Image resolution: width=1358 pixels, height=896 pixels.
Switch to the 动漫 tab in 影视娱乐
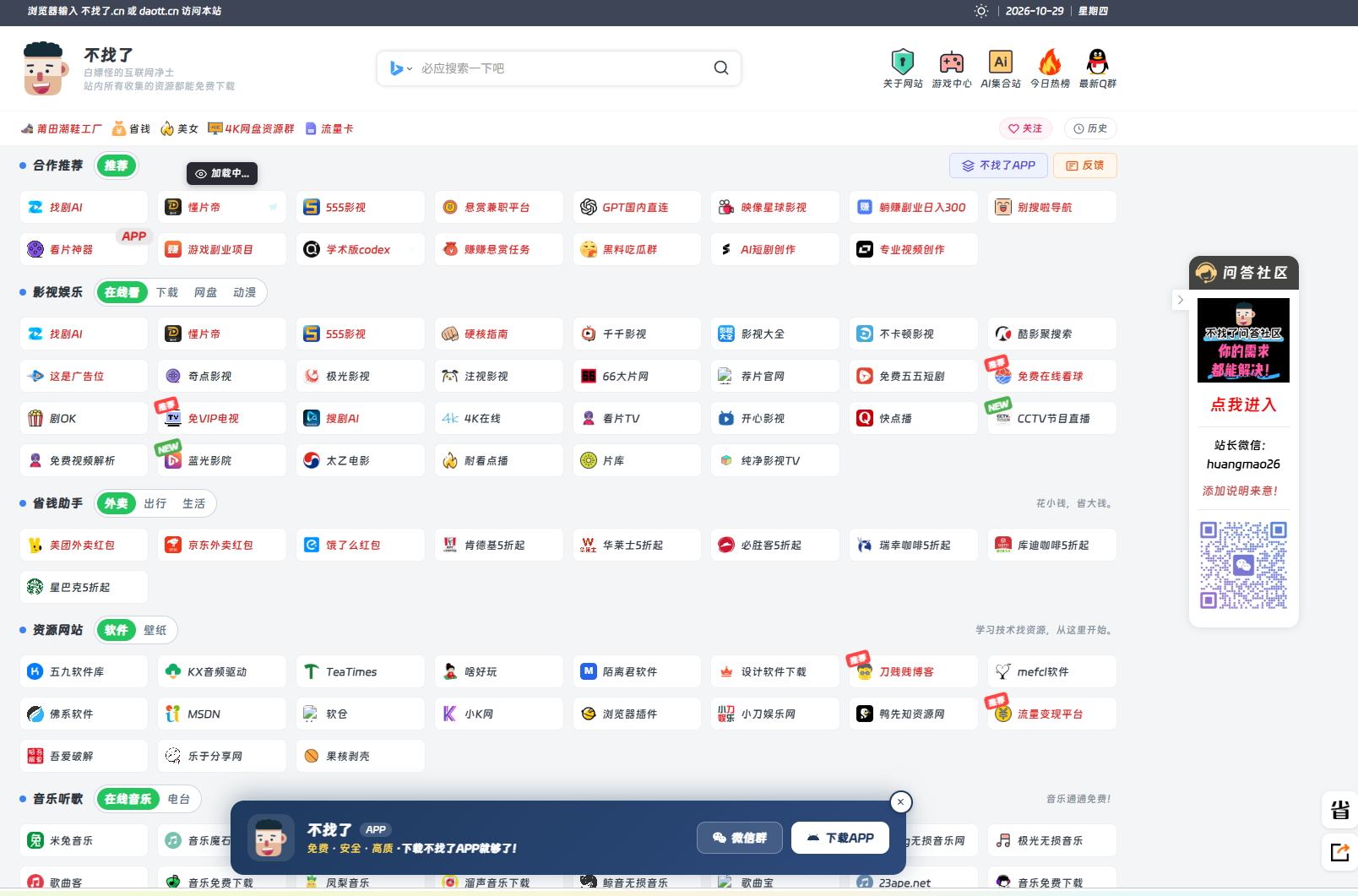244,292
